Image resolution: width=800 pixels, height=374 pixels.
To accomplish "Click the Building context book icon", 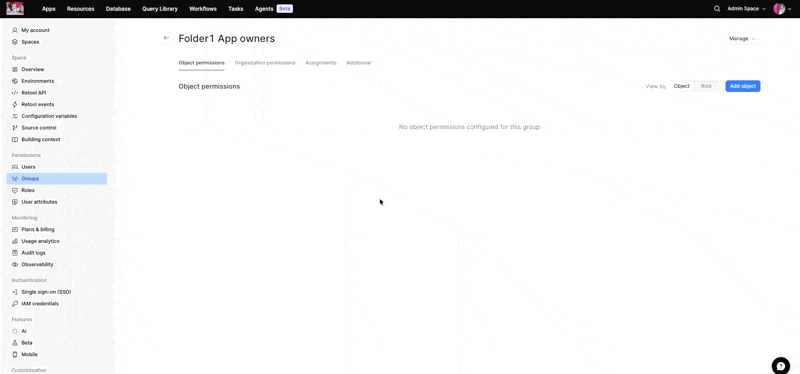I will (15, 139).
